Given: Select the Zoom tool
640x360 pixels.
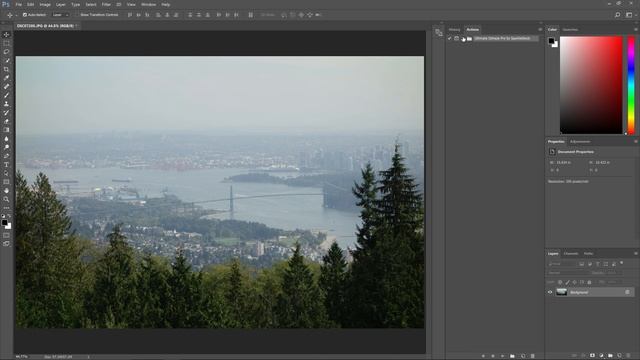Looking at the screenshot, I should tap(6, 199).
